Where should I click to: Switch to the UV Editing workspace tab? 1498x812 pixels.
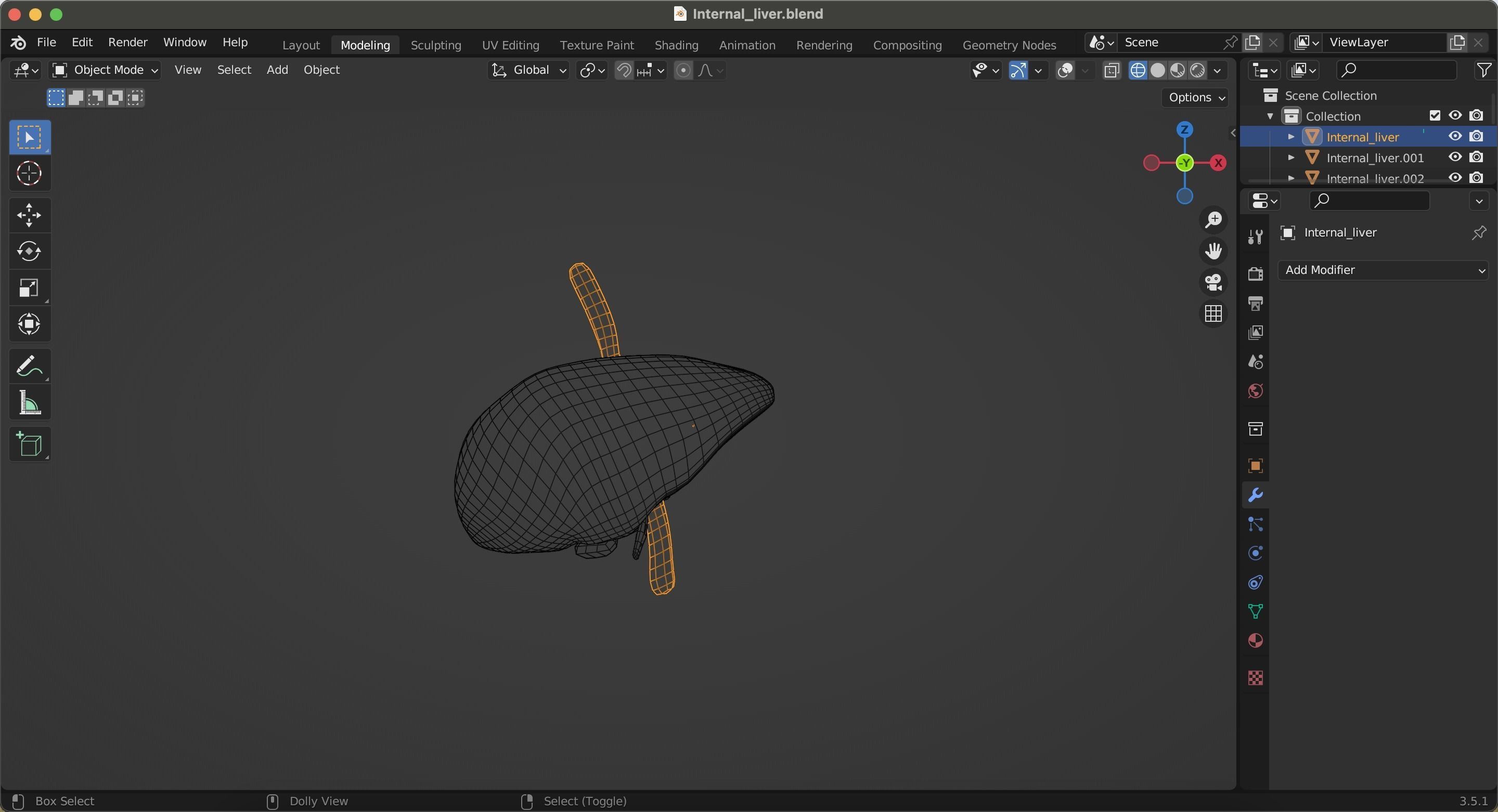(510, 45)
